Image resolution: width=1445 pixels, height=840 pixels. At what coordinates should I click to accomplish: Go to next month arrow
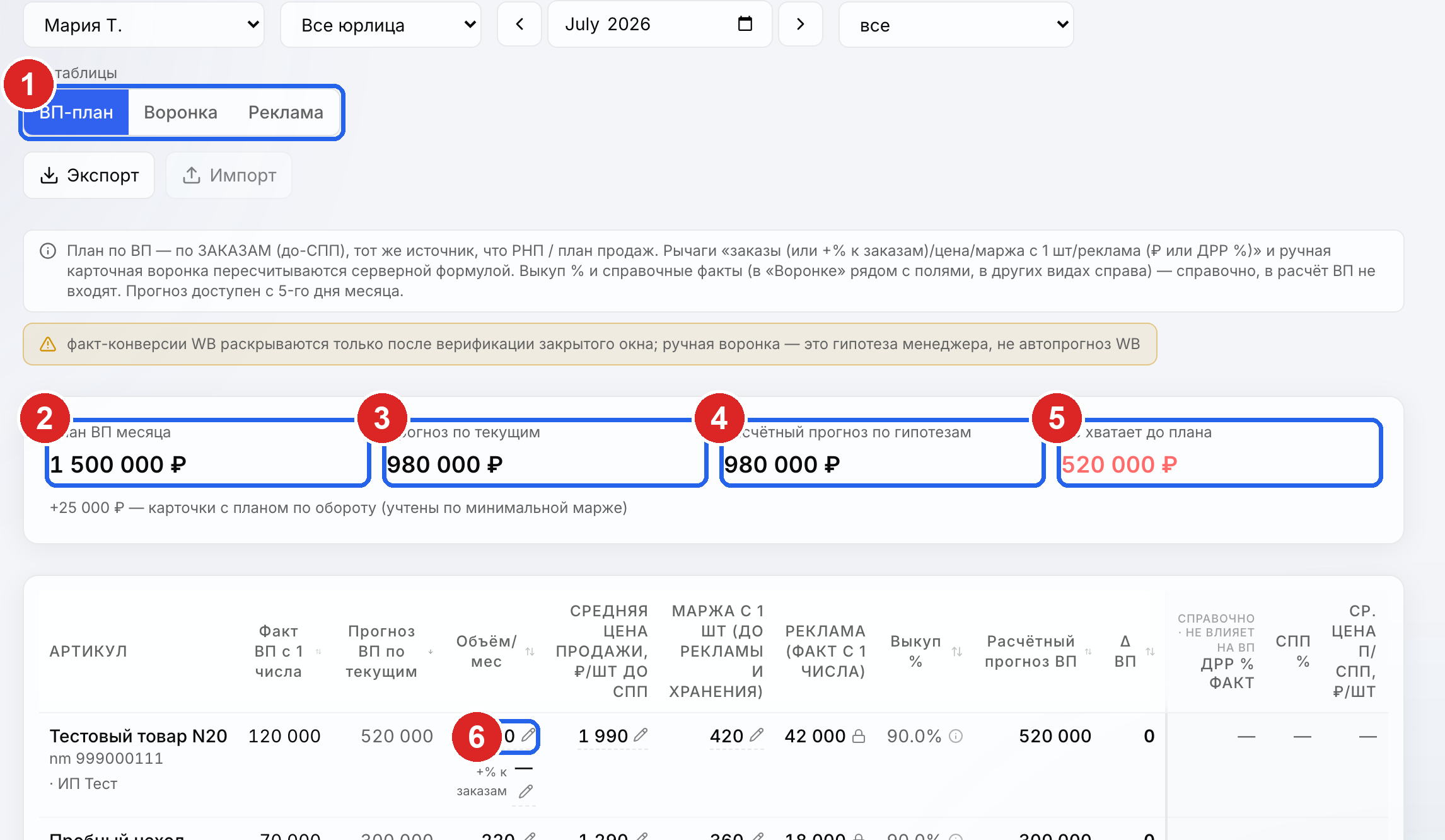pos(801,24)
